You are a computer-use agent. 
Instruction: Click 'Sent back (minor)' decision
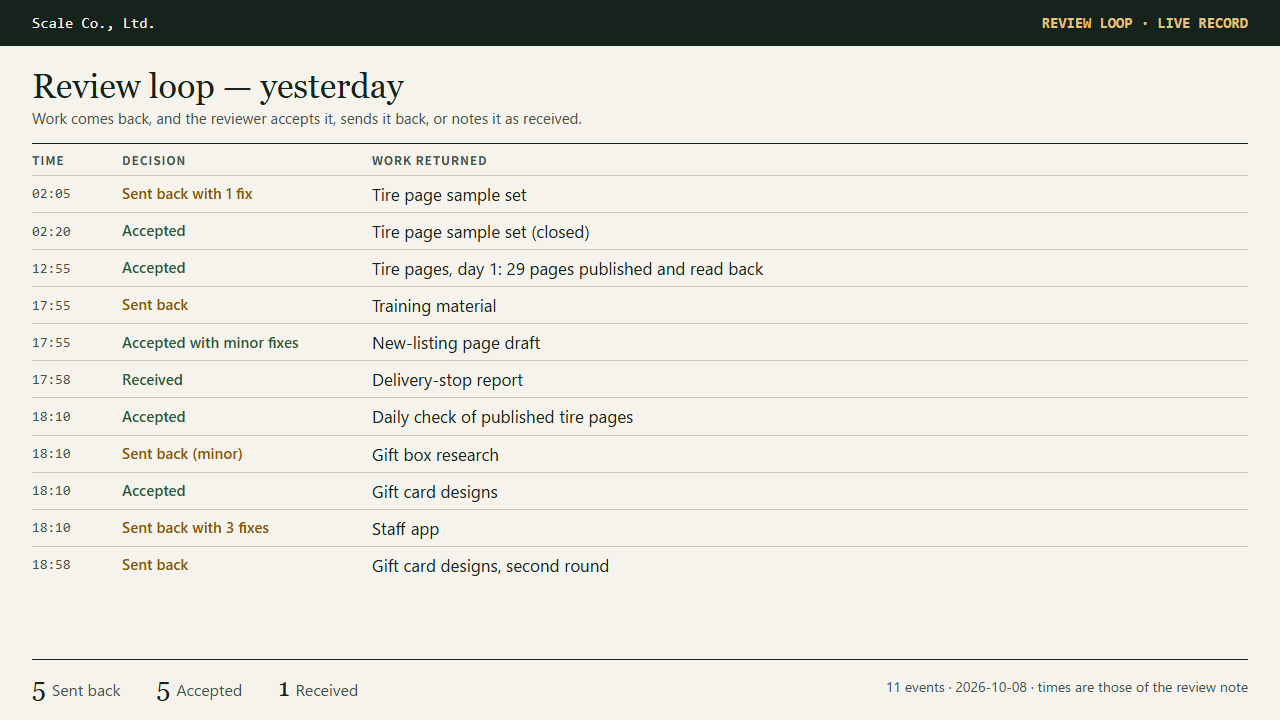(x=182, y=453)
